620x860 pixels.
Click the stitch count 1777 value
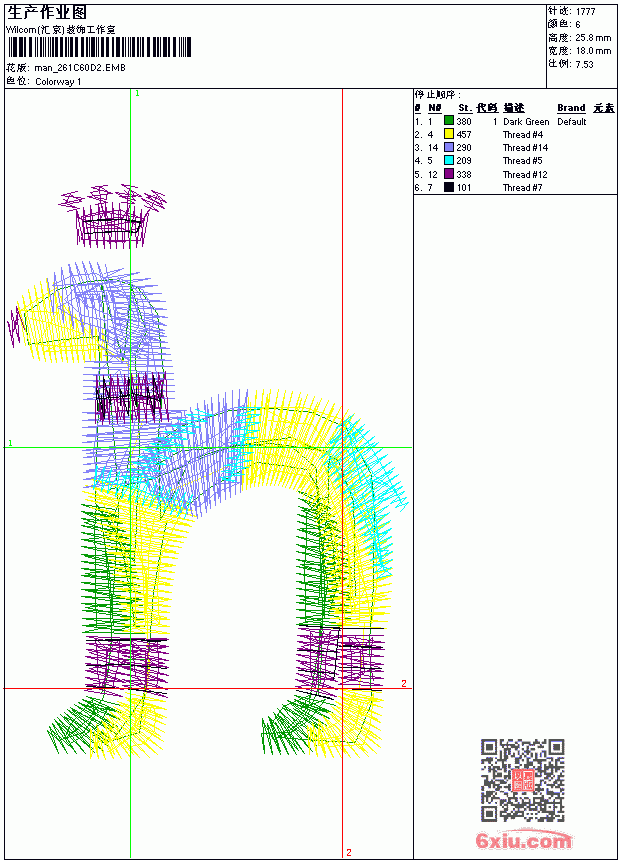pos(585,12)
